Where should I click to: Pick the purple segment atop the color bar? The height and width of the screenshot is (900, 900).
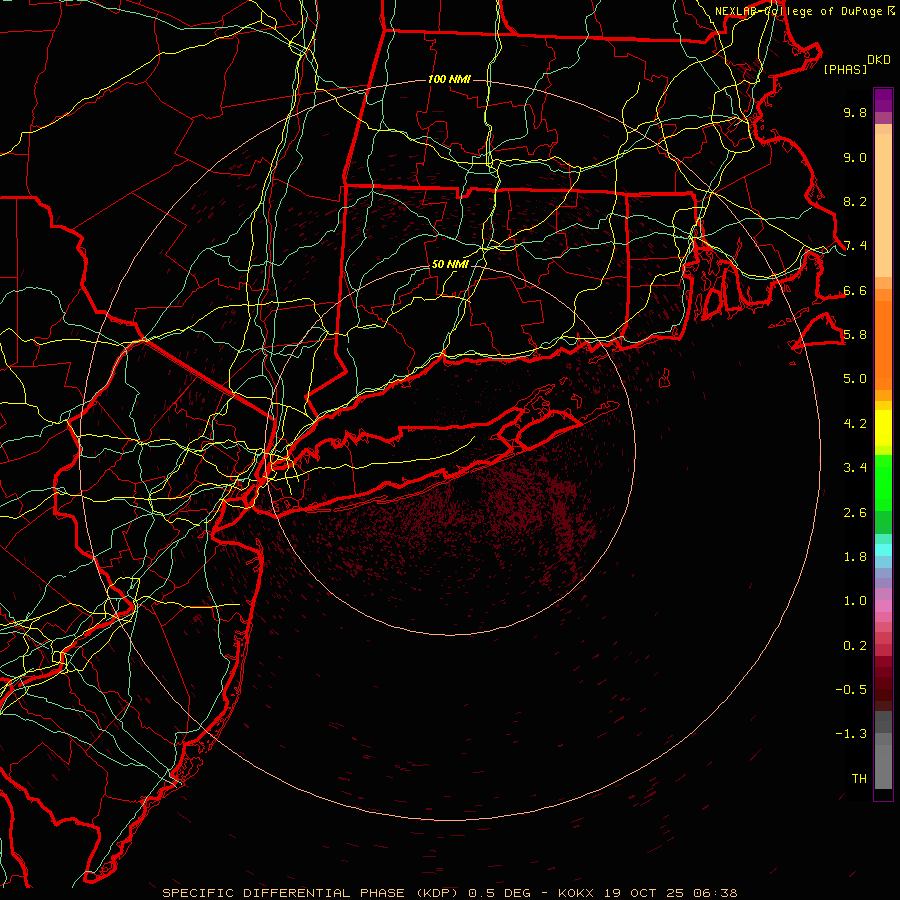click(883, 100)
